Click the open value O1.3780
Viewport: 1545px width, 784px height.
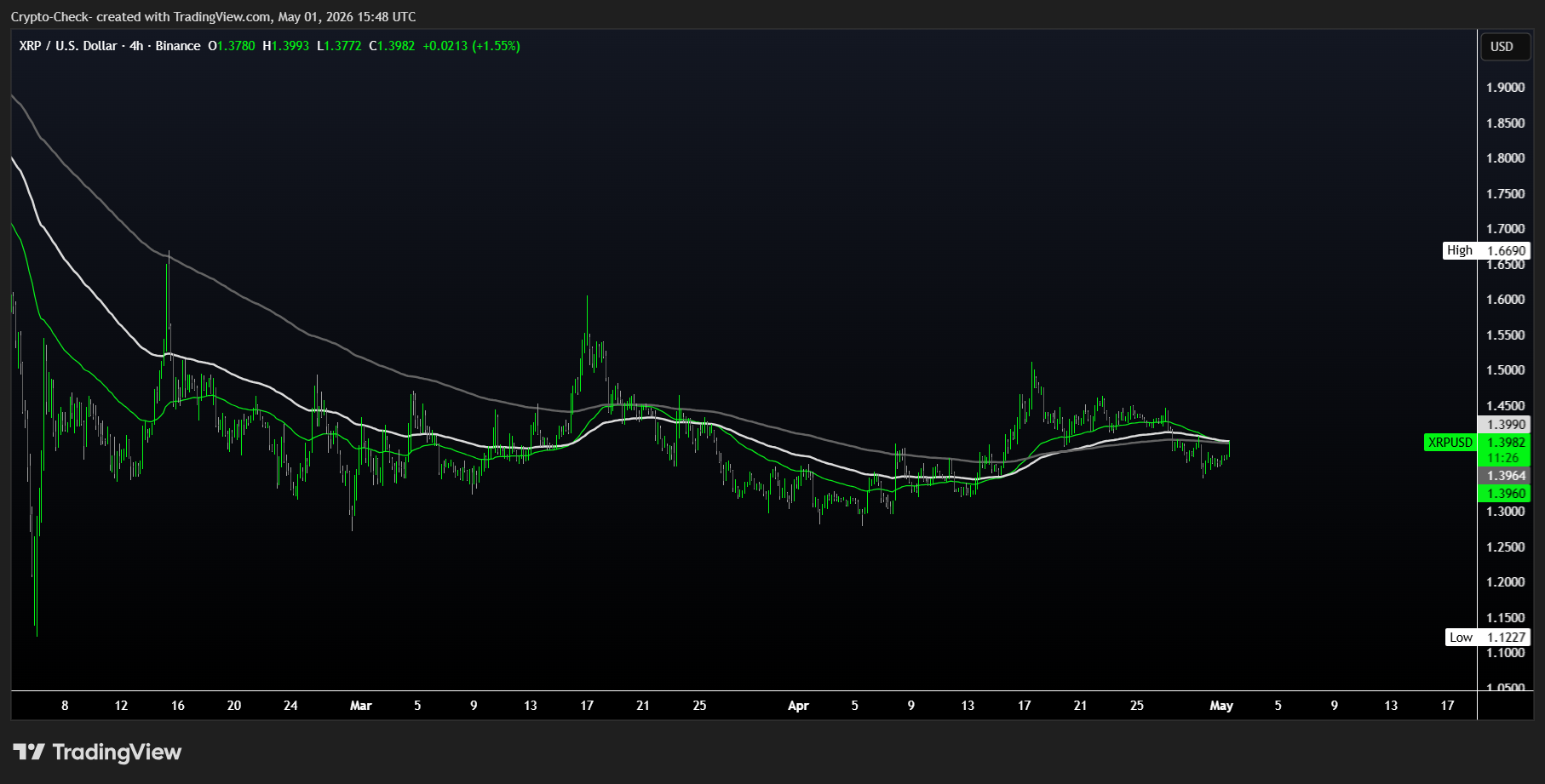click(x=232, y=46)
